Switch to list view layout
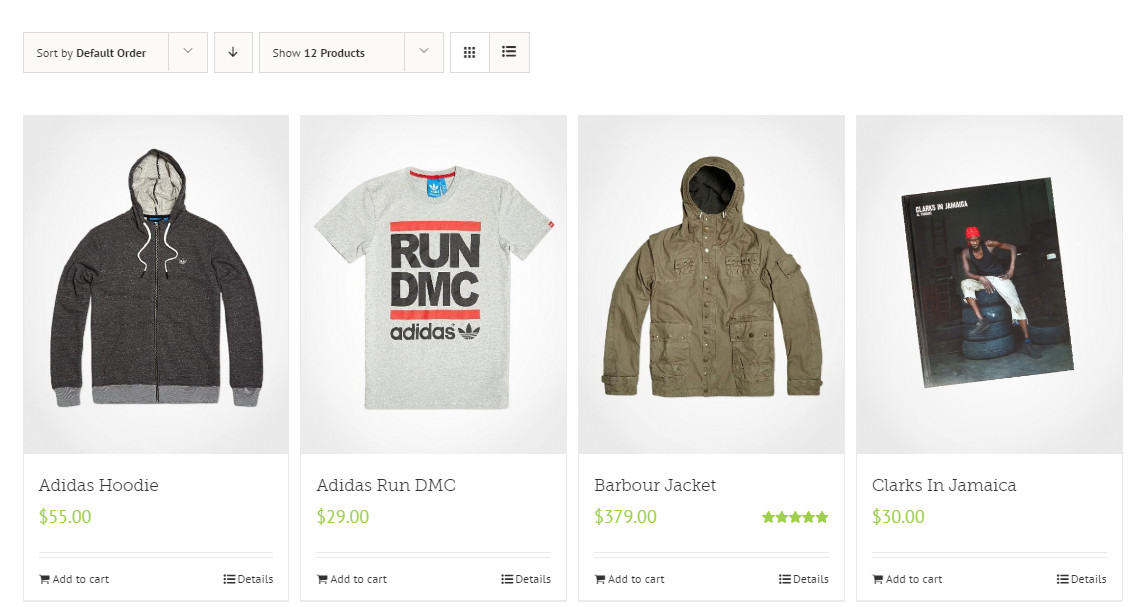Viewport: 1132px width, 607px height. [509, 53]
